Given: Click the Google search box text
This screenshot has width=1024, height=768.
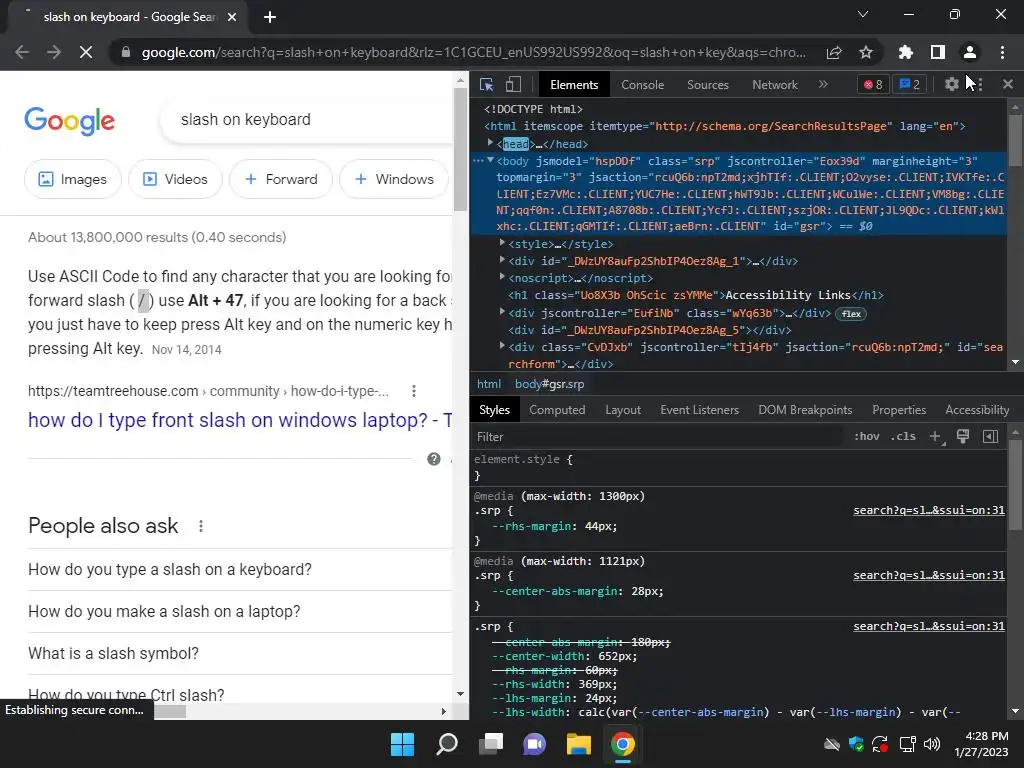Looking at the screenshot, I should [246, 120].
